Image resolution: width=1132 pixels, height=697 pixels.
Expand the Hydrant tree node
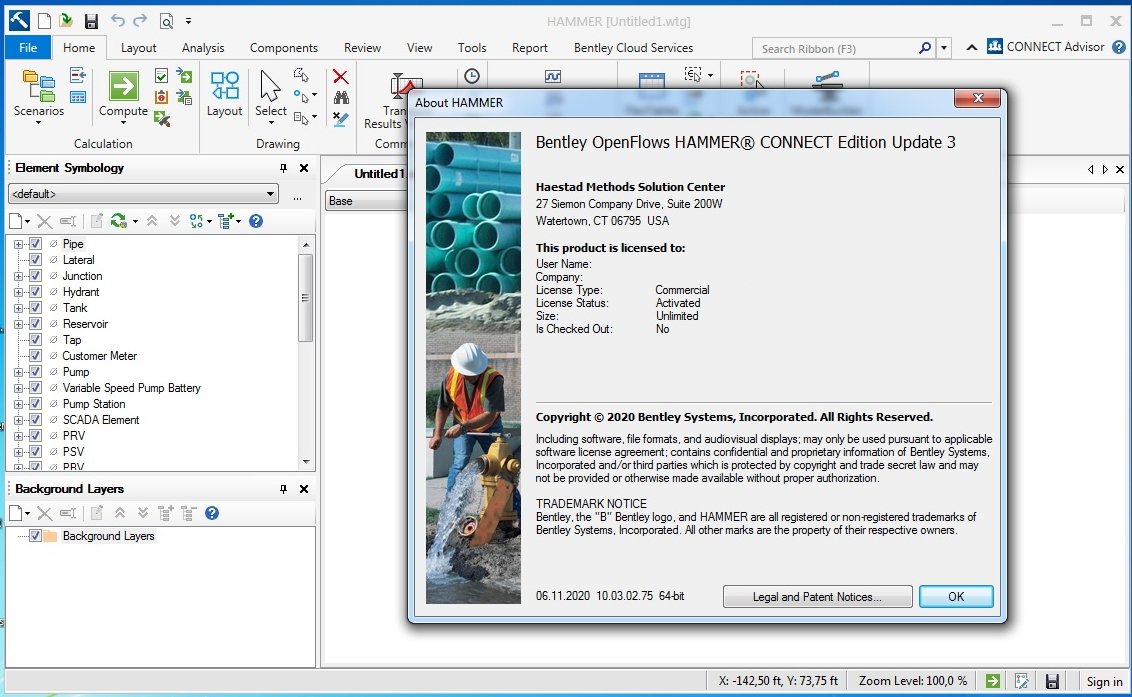coord(18,292)
